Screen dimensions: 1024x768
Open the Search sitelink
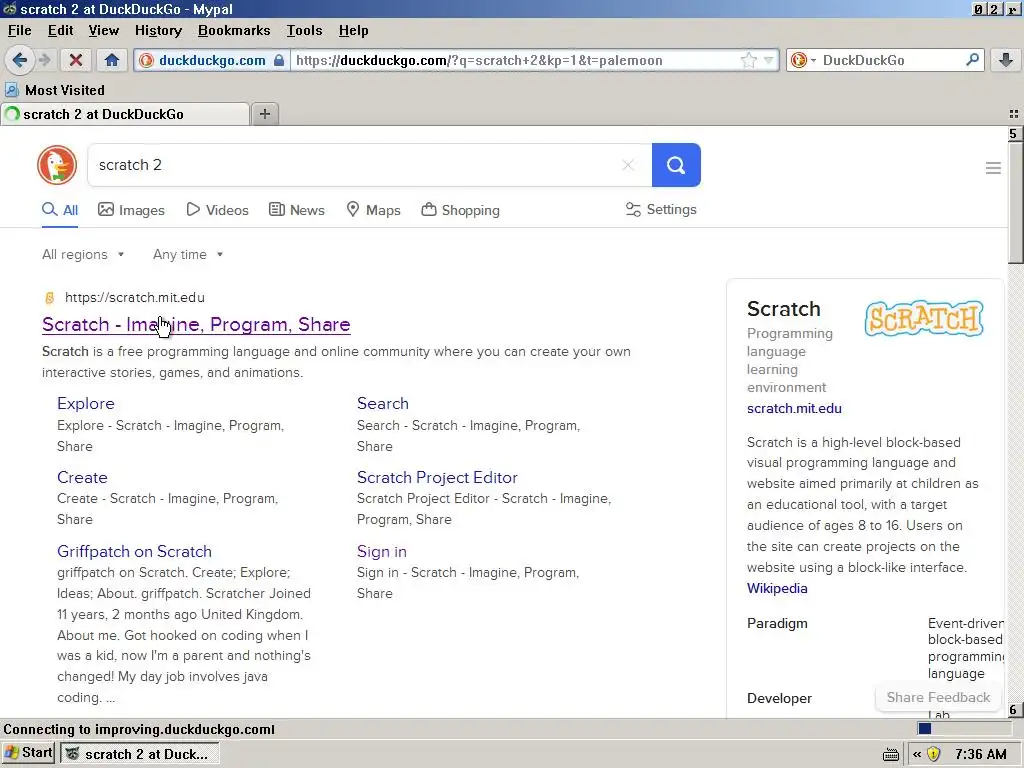tap(383, 404)
